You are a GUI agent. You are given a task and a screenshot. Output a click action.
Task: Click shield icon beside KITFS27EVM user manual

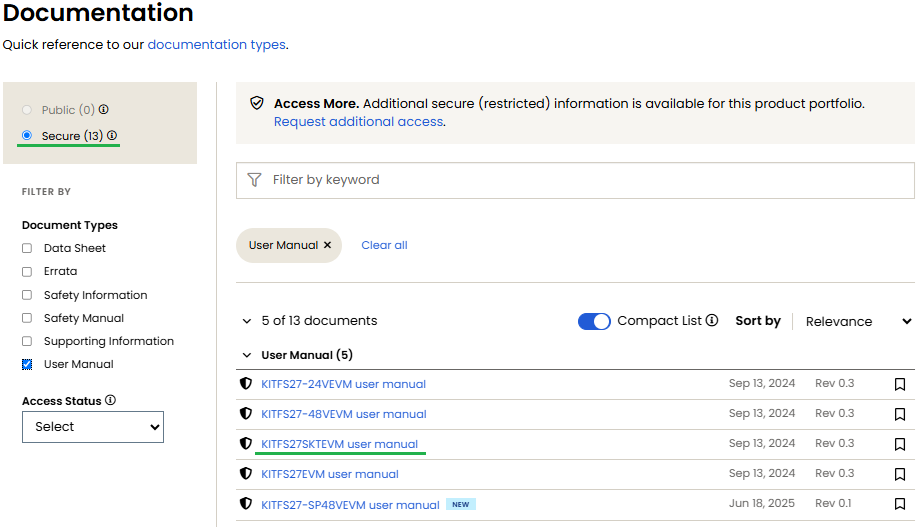click(x=246, y=473)
